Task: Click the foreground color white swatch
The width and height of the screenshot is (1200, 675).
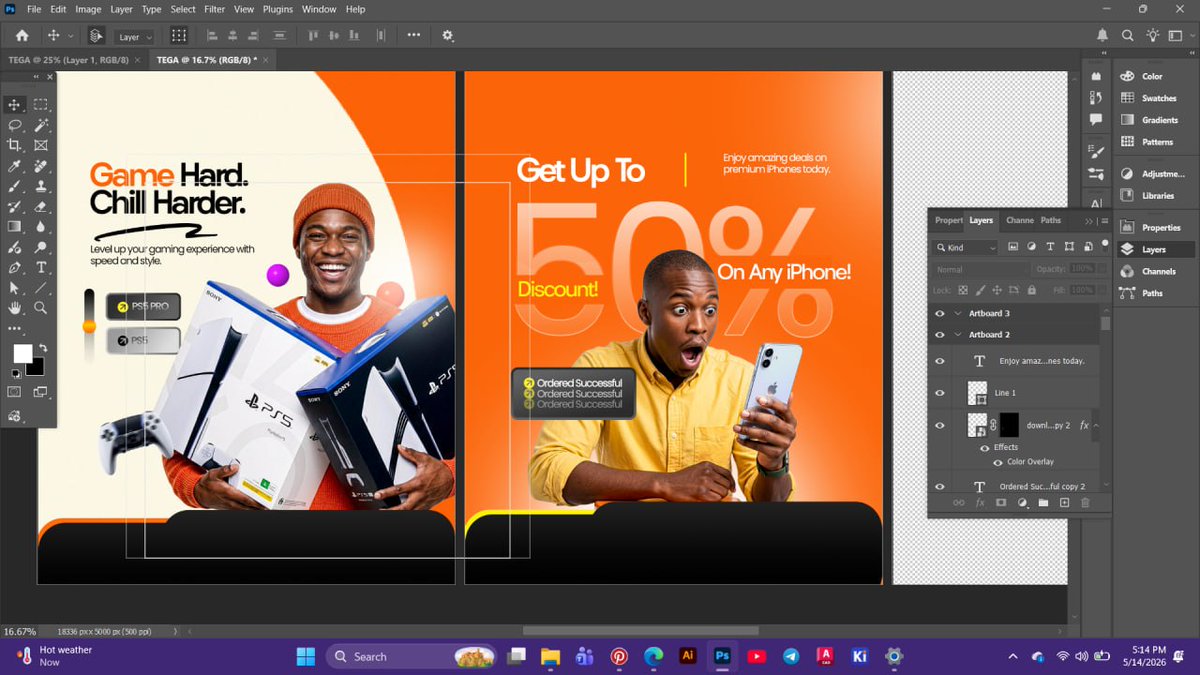Action: [x=21, y=353]
